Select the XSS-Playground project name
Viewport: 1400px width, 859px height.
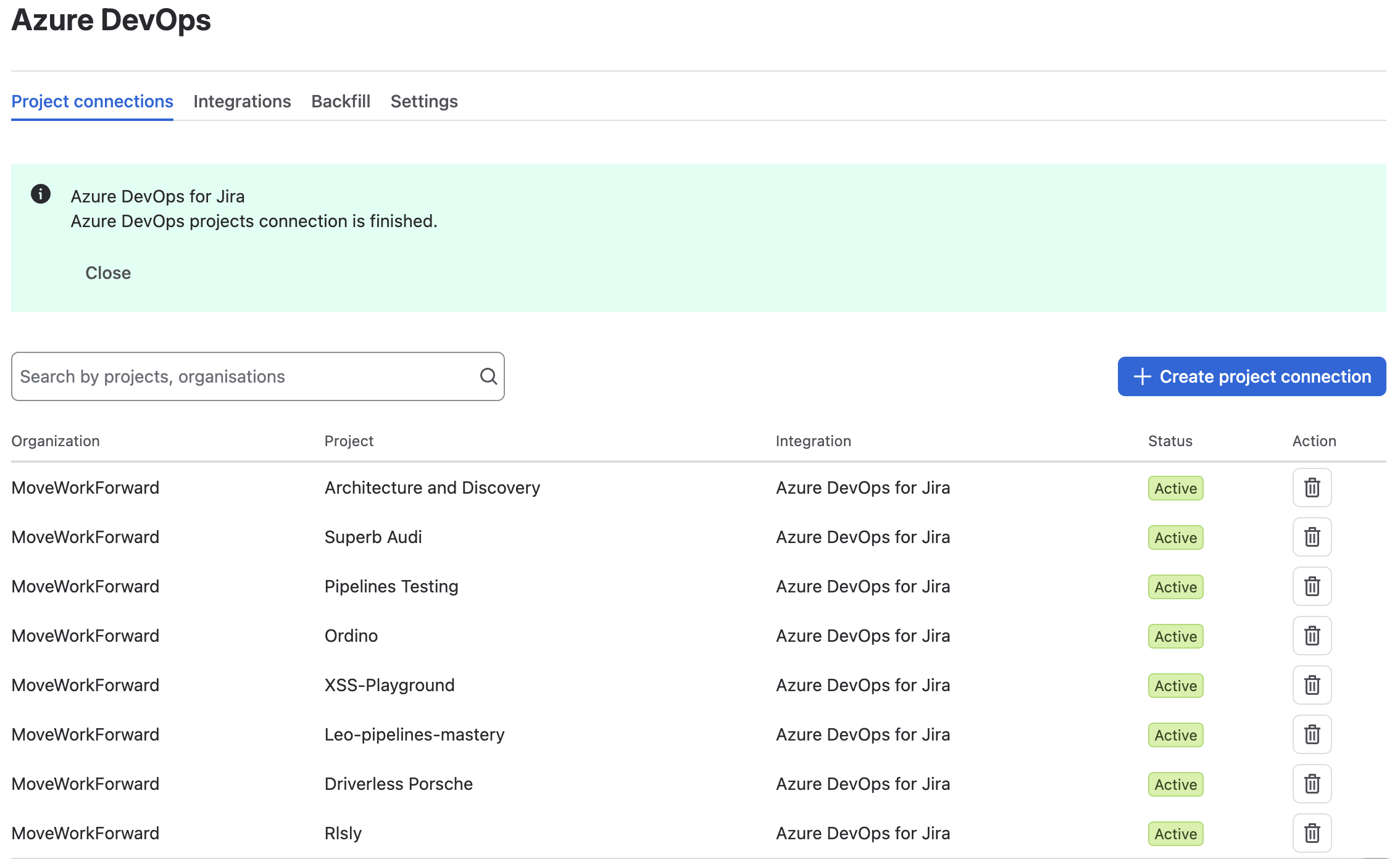(390, 685)
